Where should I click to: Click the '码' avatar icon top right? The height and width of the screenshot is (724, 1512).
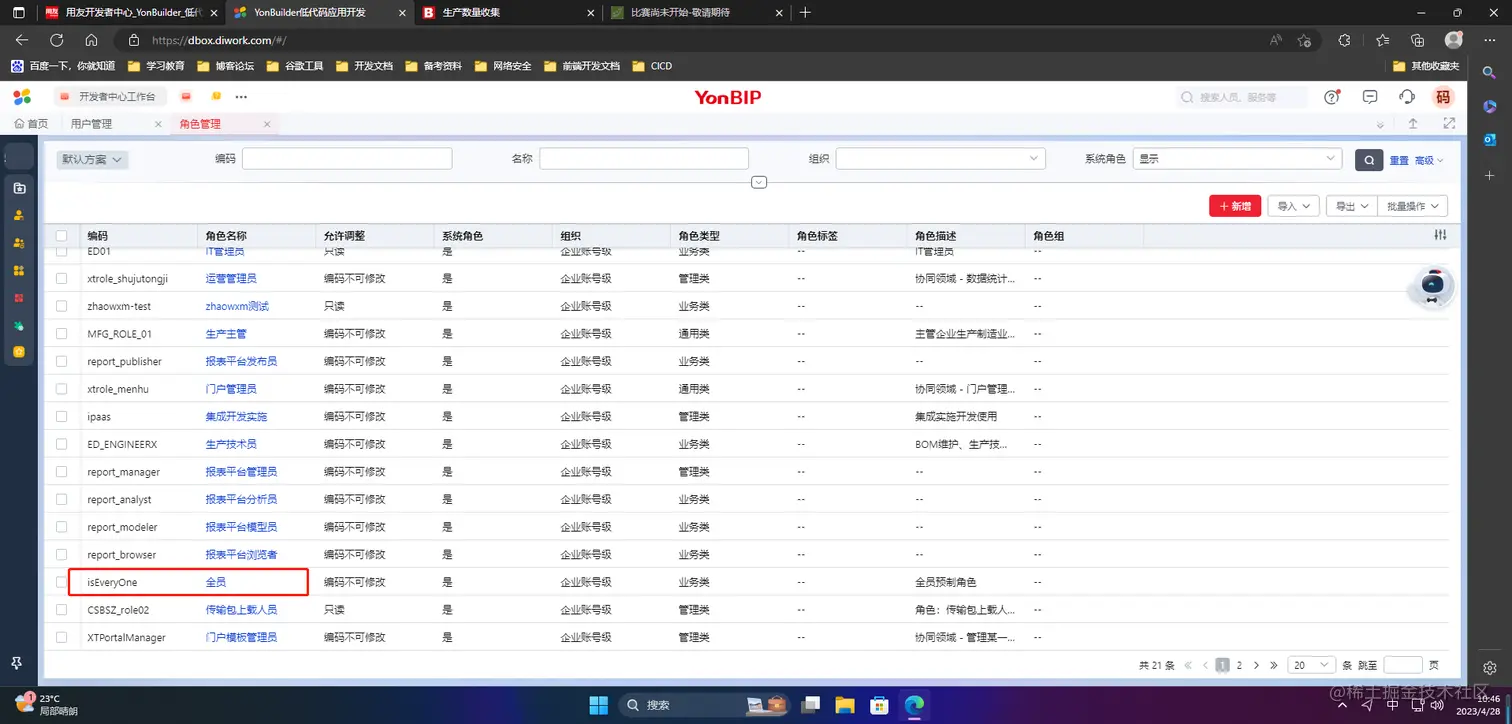[1443, 96]
